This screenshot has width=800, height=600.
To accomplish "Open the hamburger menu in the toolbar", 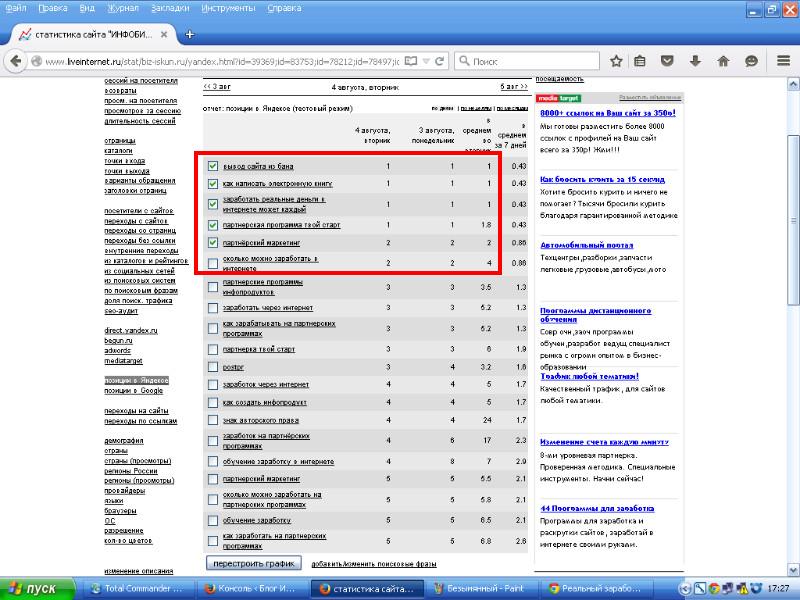I will tap(784, 61).
